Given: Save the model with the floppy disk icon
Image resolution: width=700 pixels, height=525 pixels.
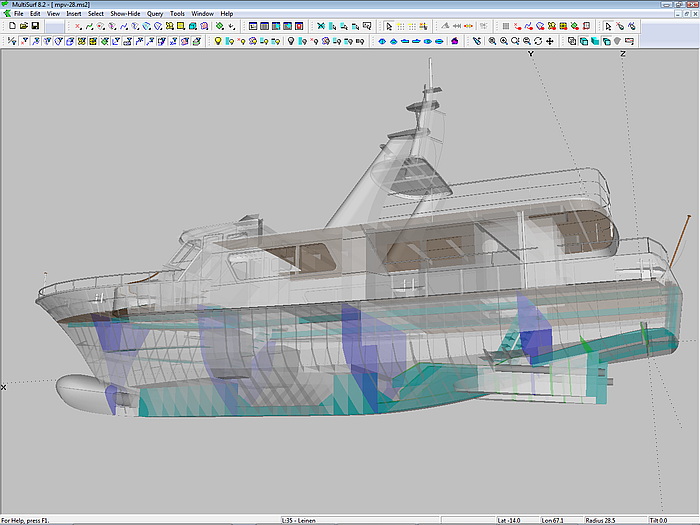Looking at the screenshot, I should point(35,26).
